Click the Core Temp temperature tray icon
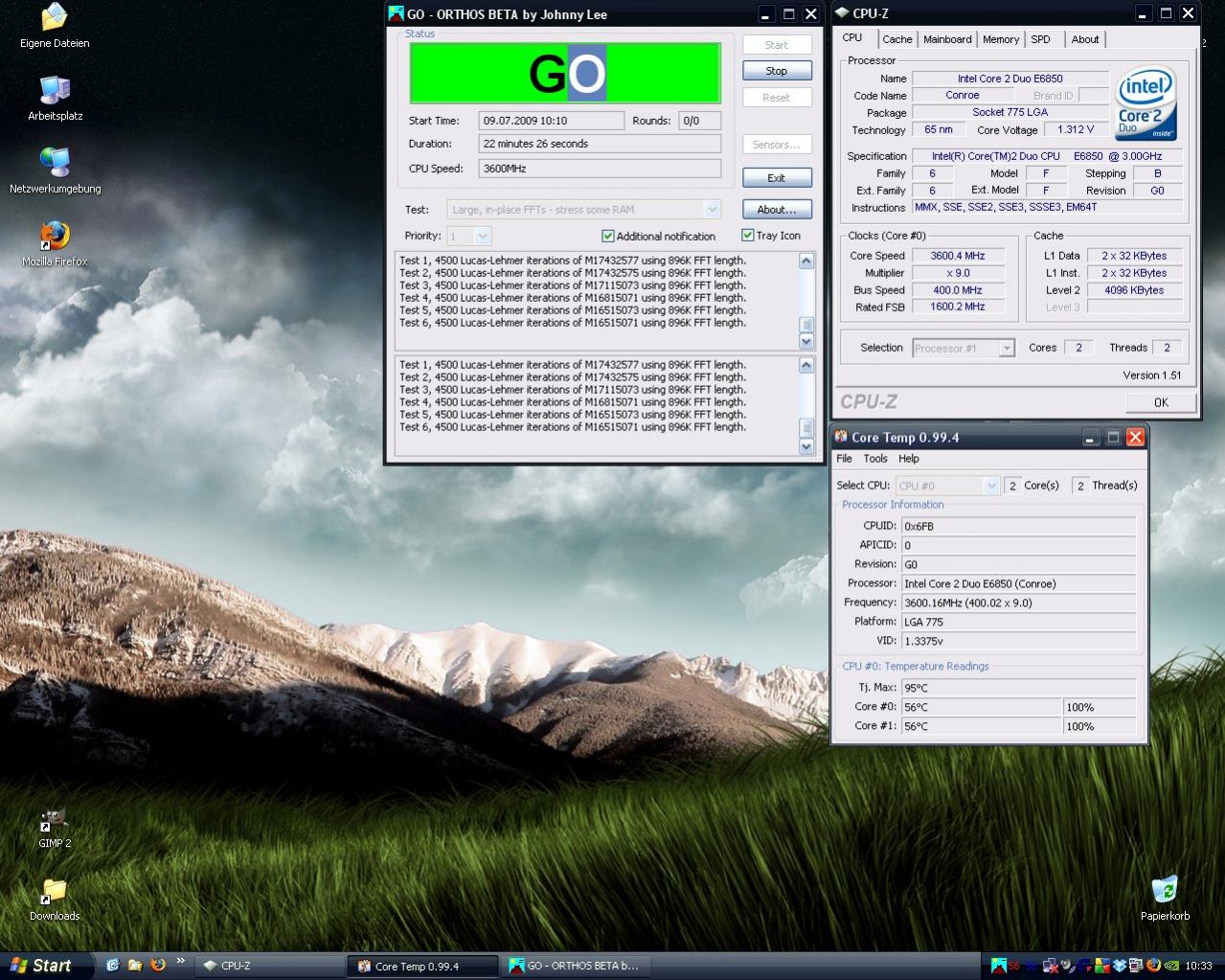The image size is (1225, 980). (1013, 966)
